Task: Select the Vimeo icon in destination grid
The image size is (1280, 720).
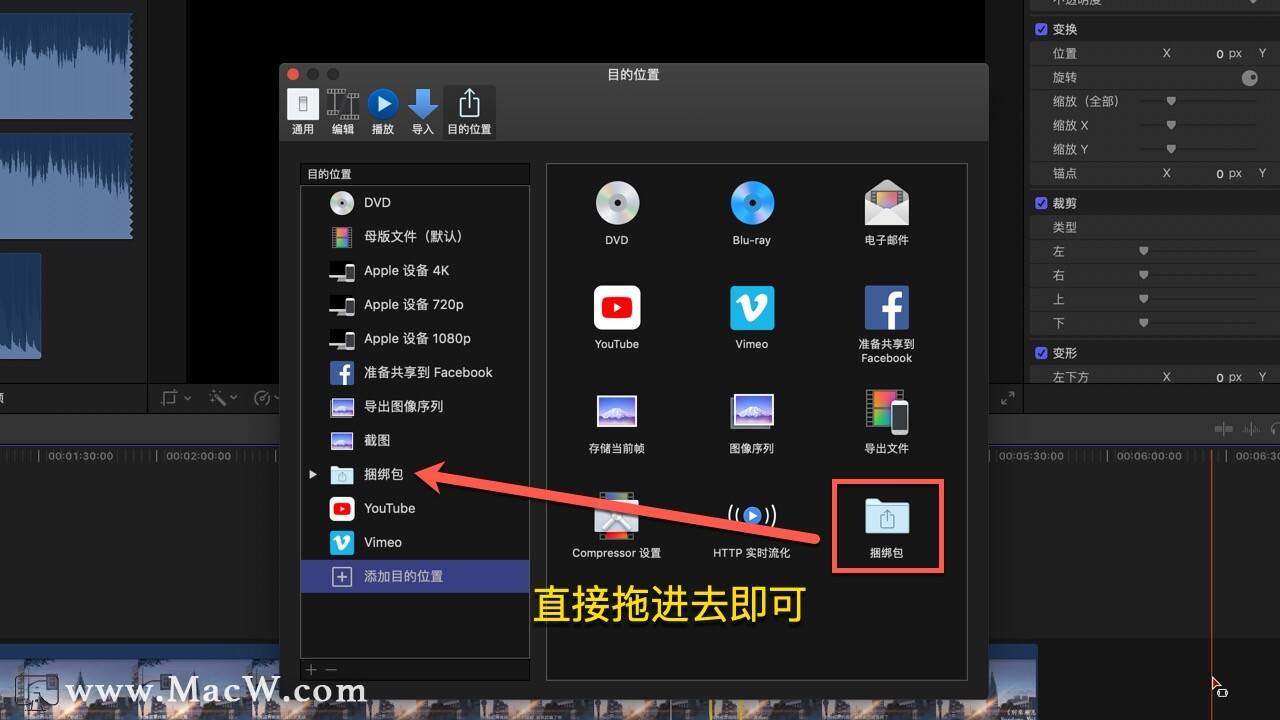Action: [x=752, y=308]
